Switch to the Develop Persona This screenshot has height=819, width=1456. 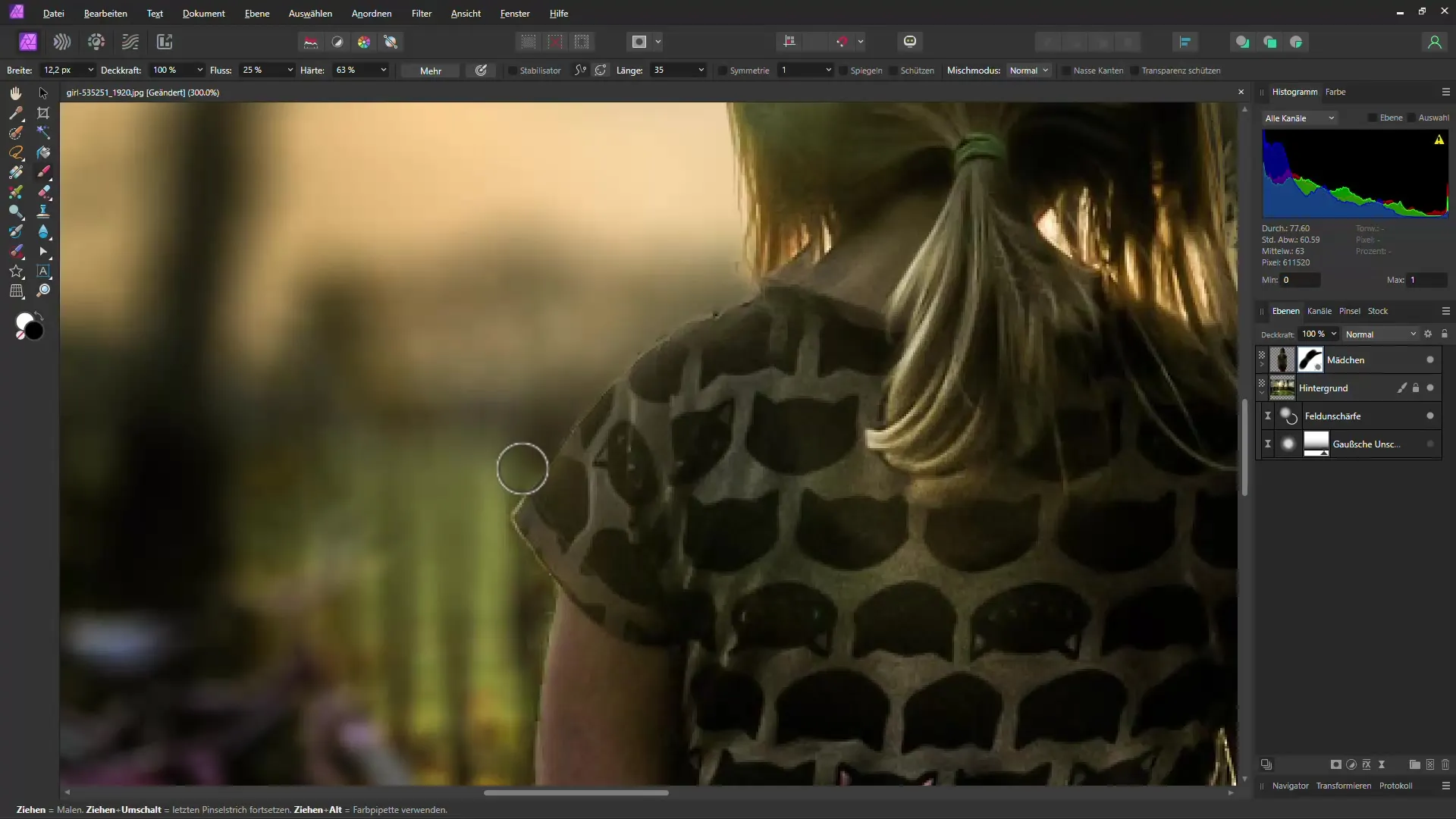(x=96, y=42)
